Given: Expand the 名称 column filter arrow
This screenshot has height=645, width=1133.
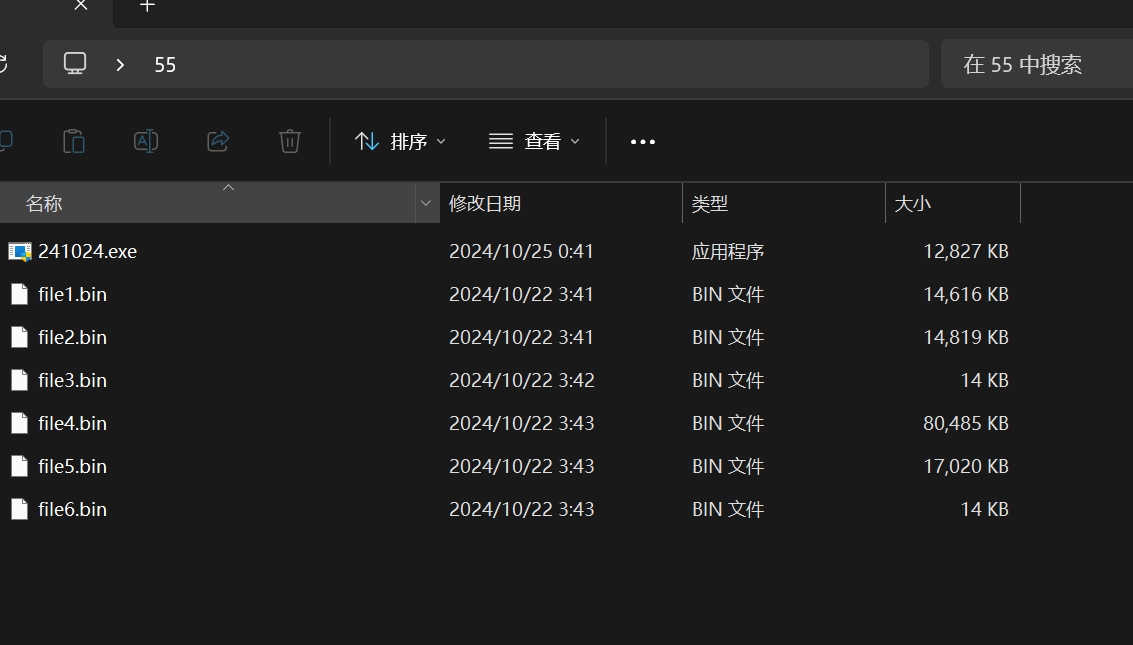Looking at the screenshot, I should tap(426, 203).
